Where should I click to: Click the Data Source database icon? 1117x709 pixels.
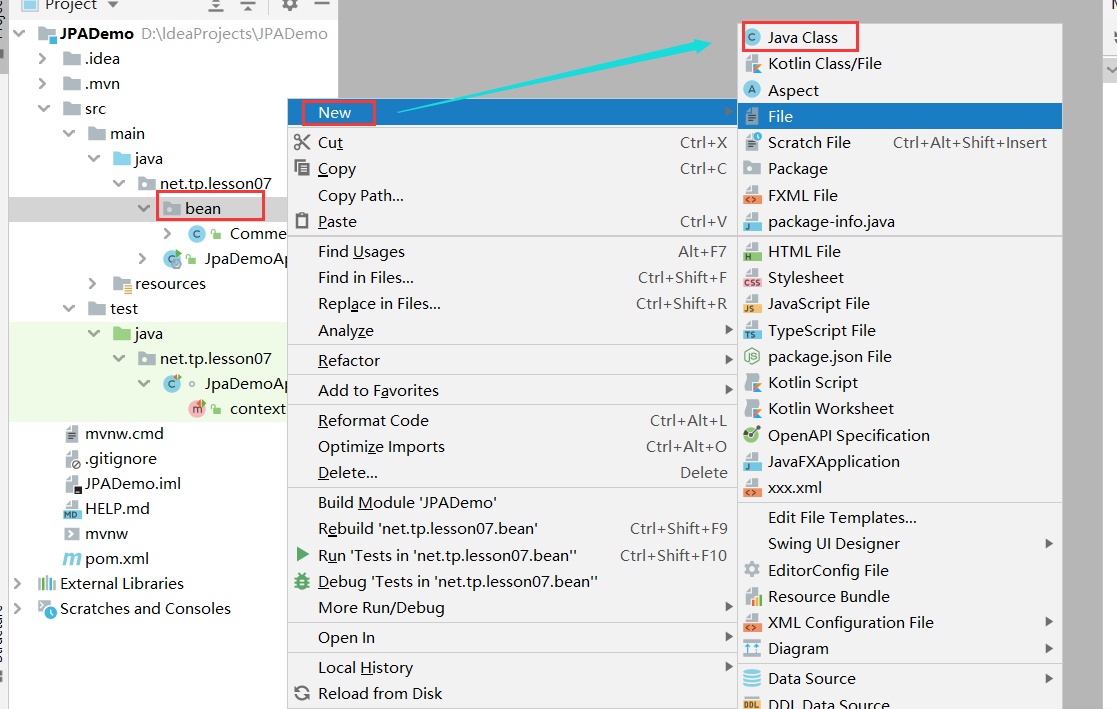click(x=752, y=678)
